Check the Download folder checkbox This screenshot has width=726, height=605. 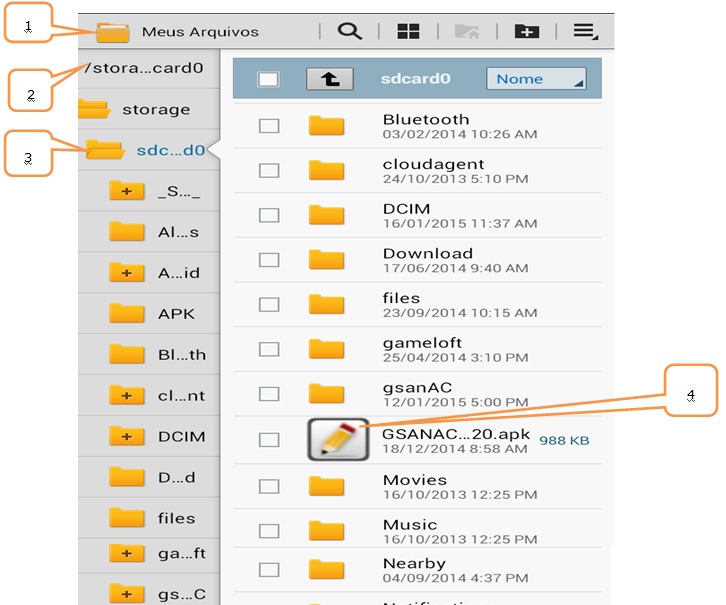pos(269,260)
